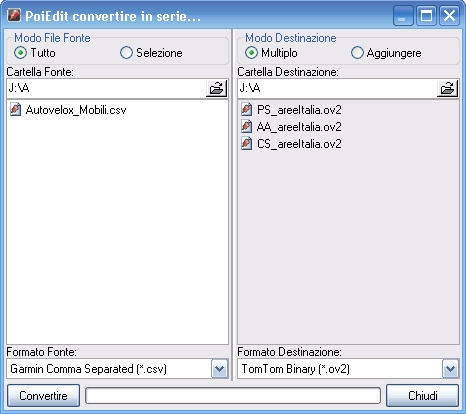The height and width of the screenshot is (414, 466).
Task: Click the Autovelox_Mobili.csv file icon
Action: pyautogui.click(x=15, y=110)
